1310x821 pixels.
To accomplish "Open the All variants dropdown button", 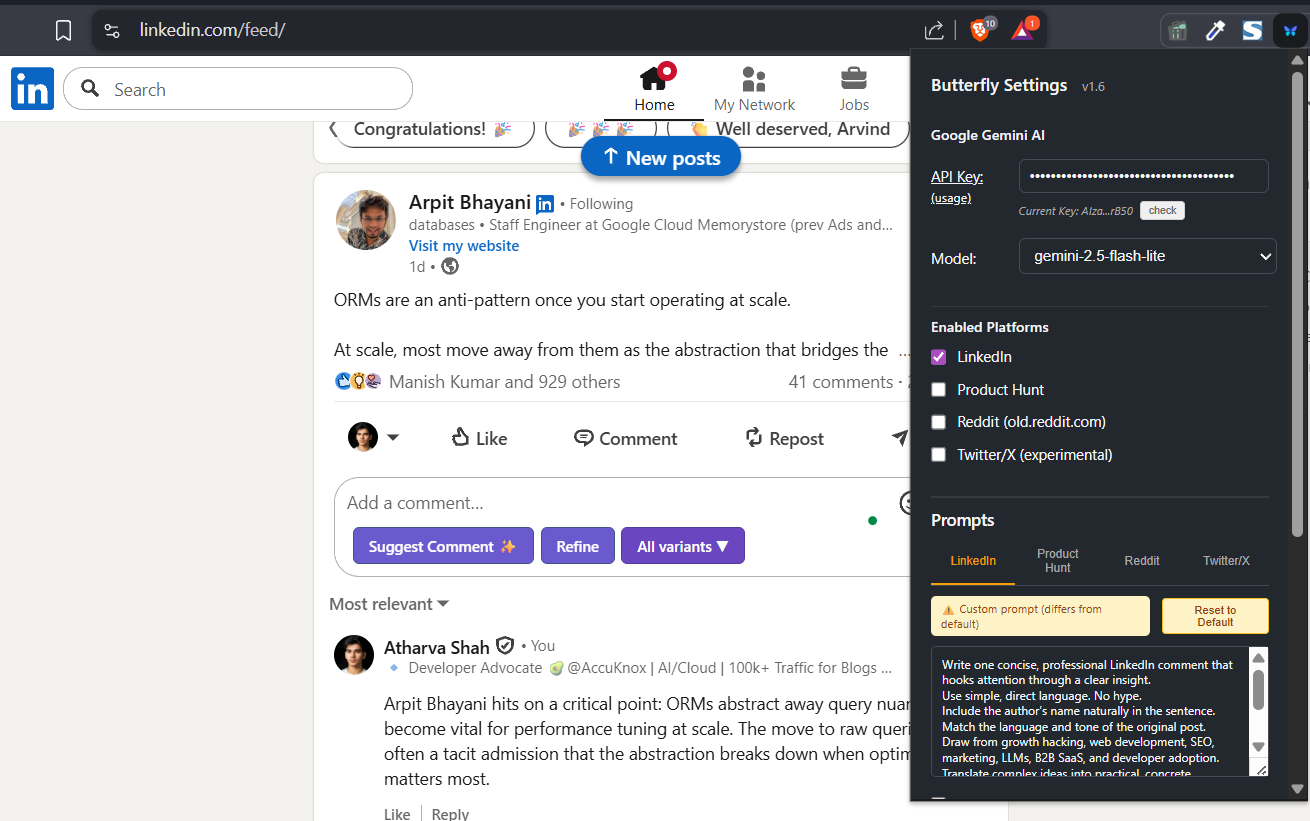I will [683, 546].
